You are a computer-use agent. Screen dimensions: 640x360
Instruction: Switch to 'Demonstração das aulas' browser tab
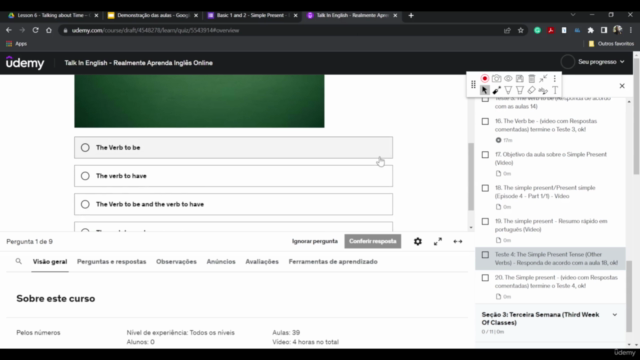(x=153, y=16)
